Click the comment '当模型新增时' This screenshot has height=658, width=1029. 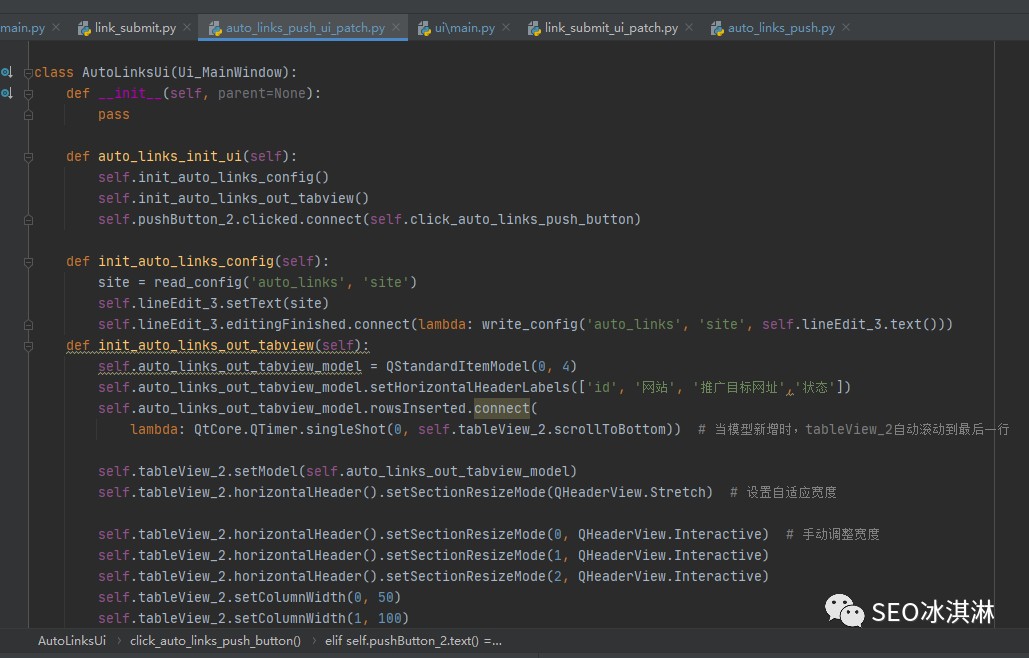[753, 429]
